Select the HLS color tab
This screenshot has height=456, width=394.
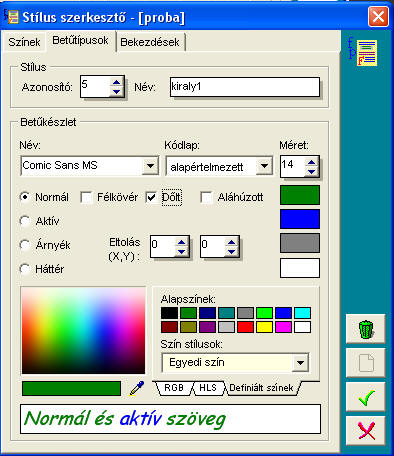pyautogui.click(x=208, y=388)
